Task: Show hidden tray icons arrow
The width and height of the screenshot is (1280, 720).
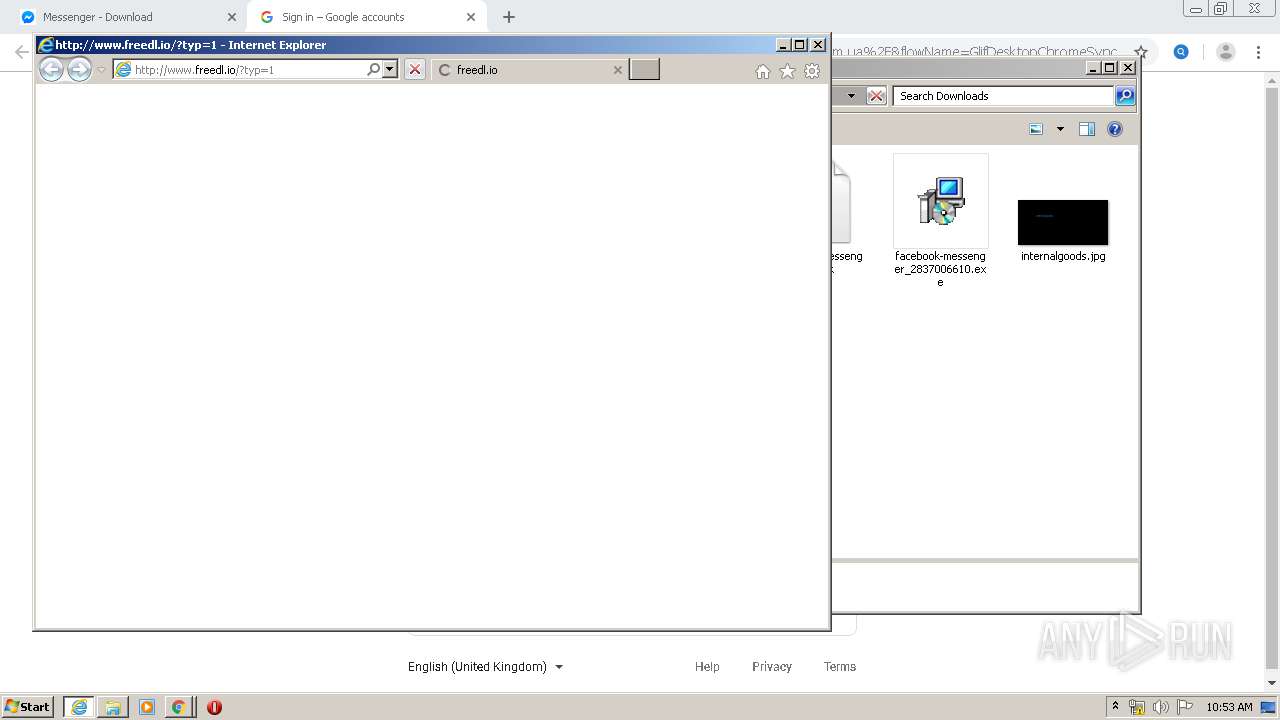Action: [1115, 707]
